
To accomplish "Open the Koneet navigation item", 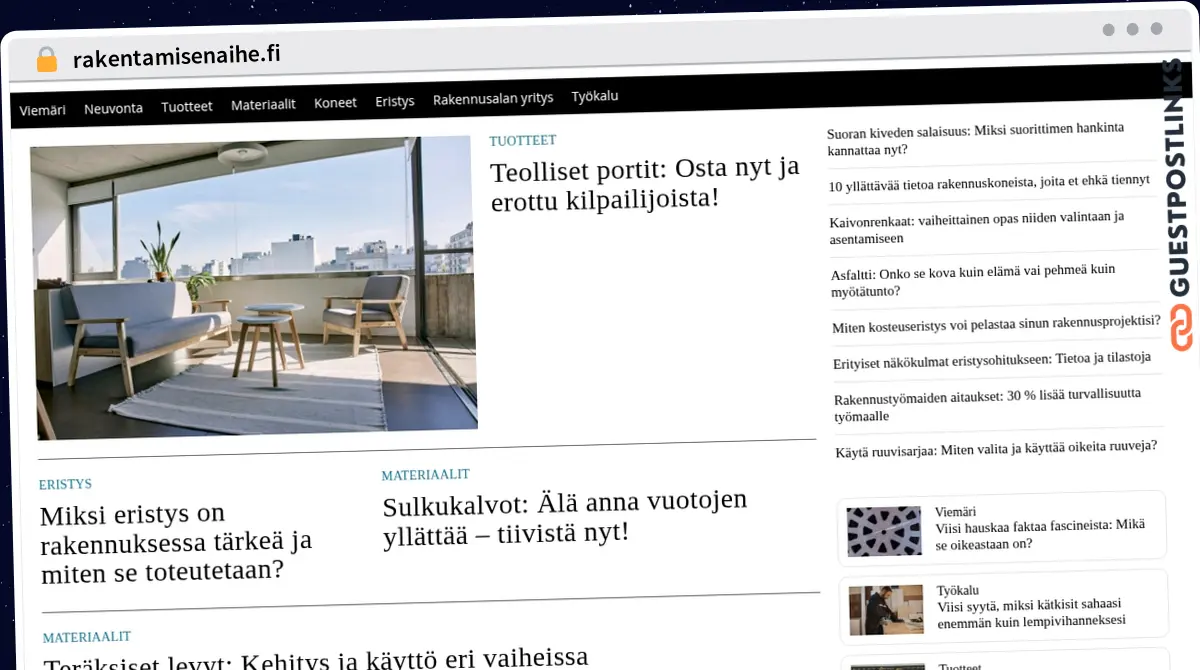I will (x=335, y=103).
